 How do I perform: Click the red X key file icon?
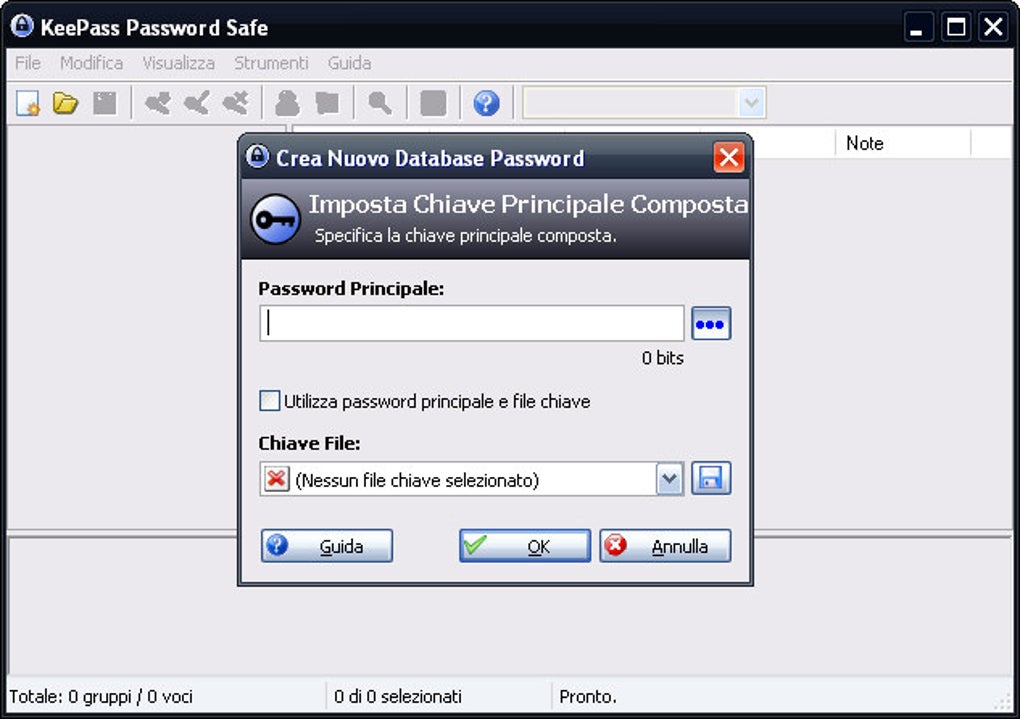(276, 480)
